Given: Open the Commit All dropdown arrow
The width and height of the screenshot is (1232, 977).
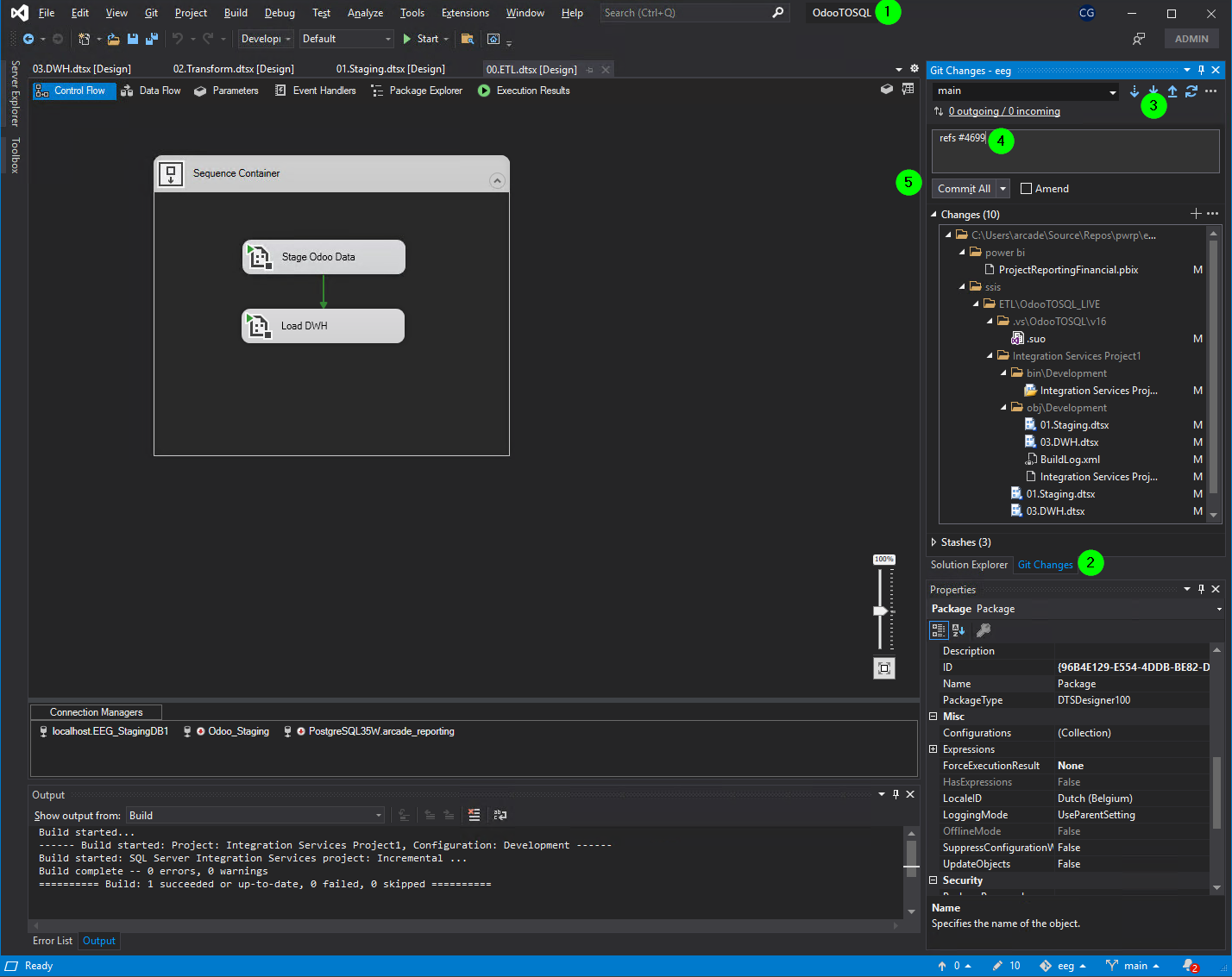Looking at the screenshot, I should [1003, 189].
